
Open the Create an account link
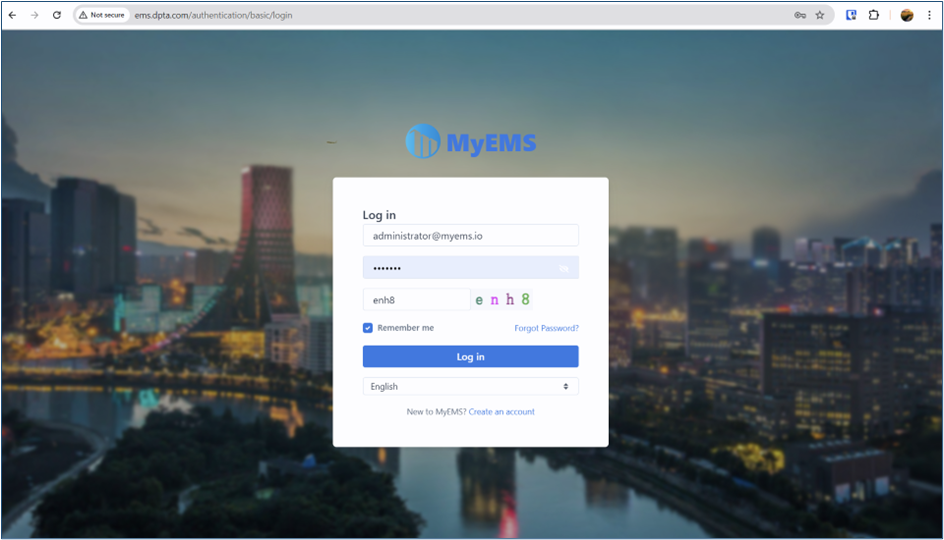point(501,412)
